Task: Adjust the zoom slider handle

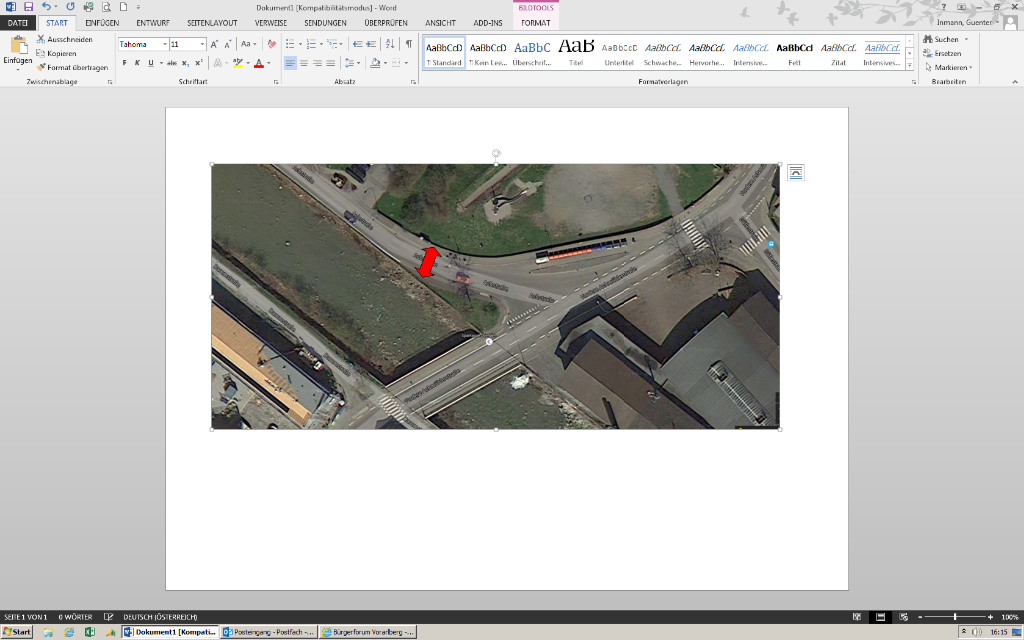Action: click(x=955, y=617)
